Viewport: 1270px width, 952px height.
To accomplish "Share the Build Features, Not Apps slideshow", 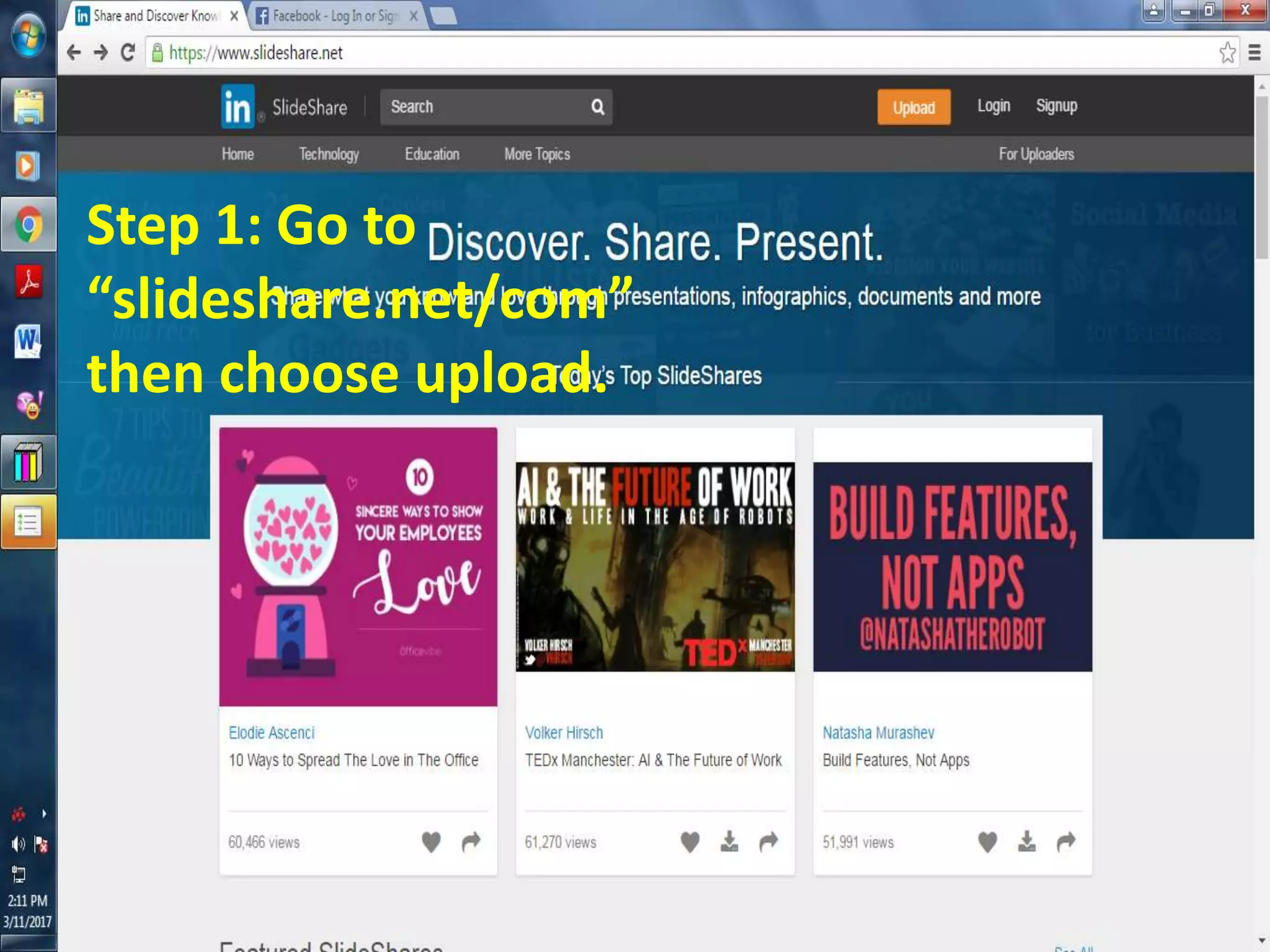I will click(x=1066, y=842).
